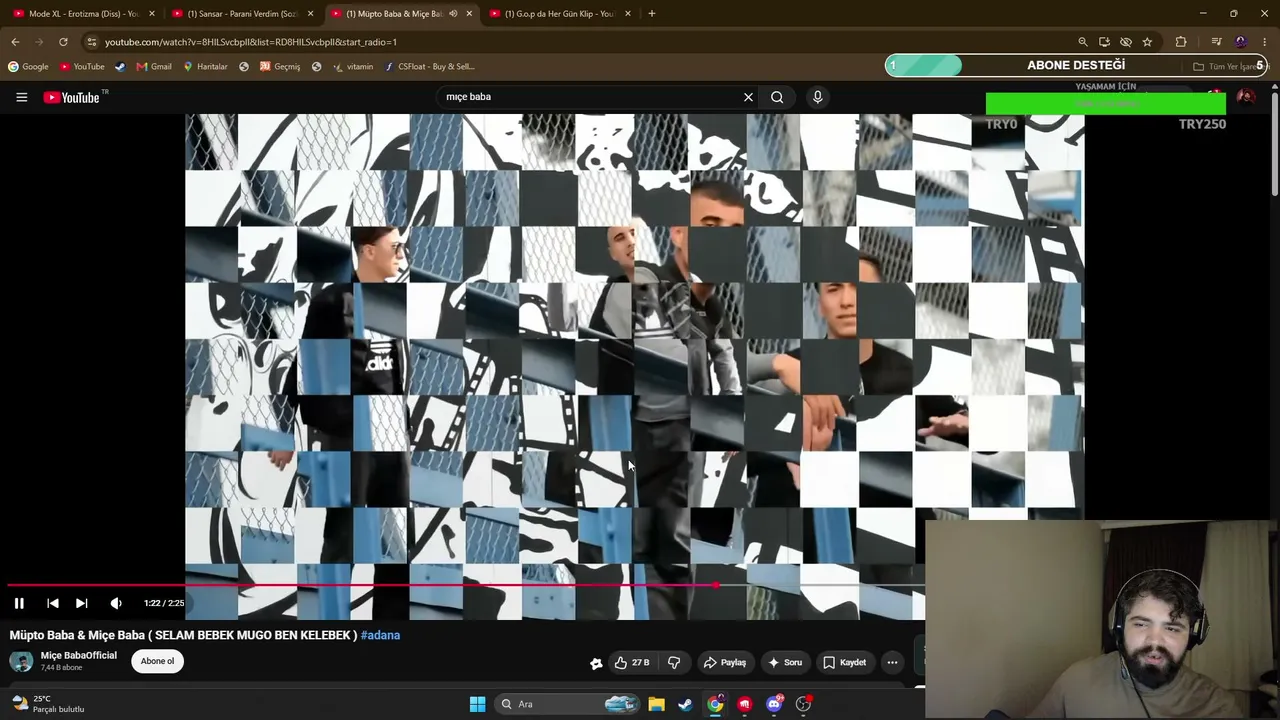Click the address bar URL
The height and width of the screenshot is (720, 1280).
pos(251,42)
